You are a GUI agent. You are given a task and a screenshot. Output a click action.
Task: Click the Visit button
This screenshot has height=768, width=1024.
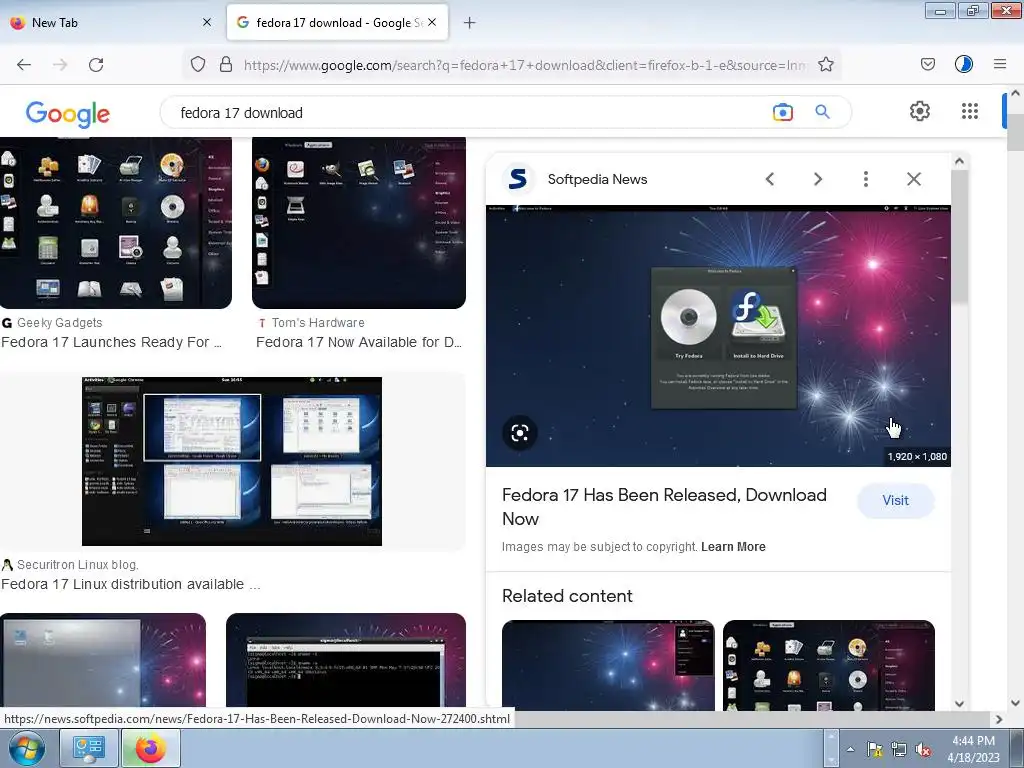pyautogui.click(x=895, y=500)
